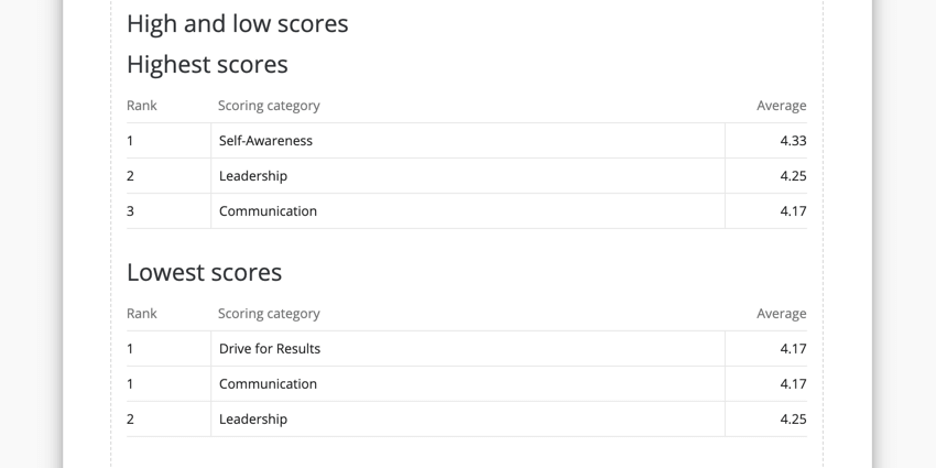Click the 4.33 average for Self-Awareness
The image size is (936, 468).
point(793,141)
